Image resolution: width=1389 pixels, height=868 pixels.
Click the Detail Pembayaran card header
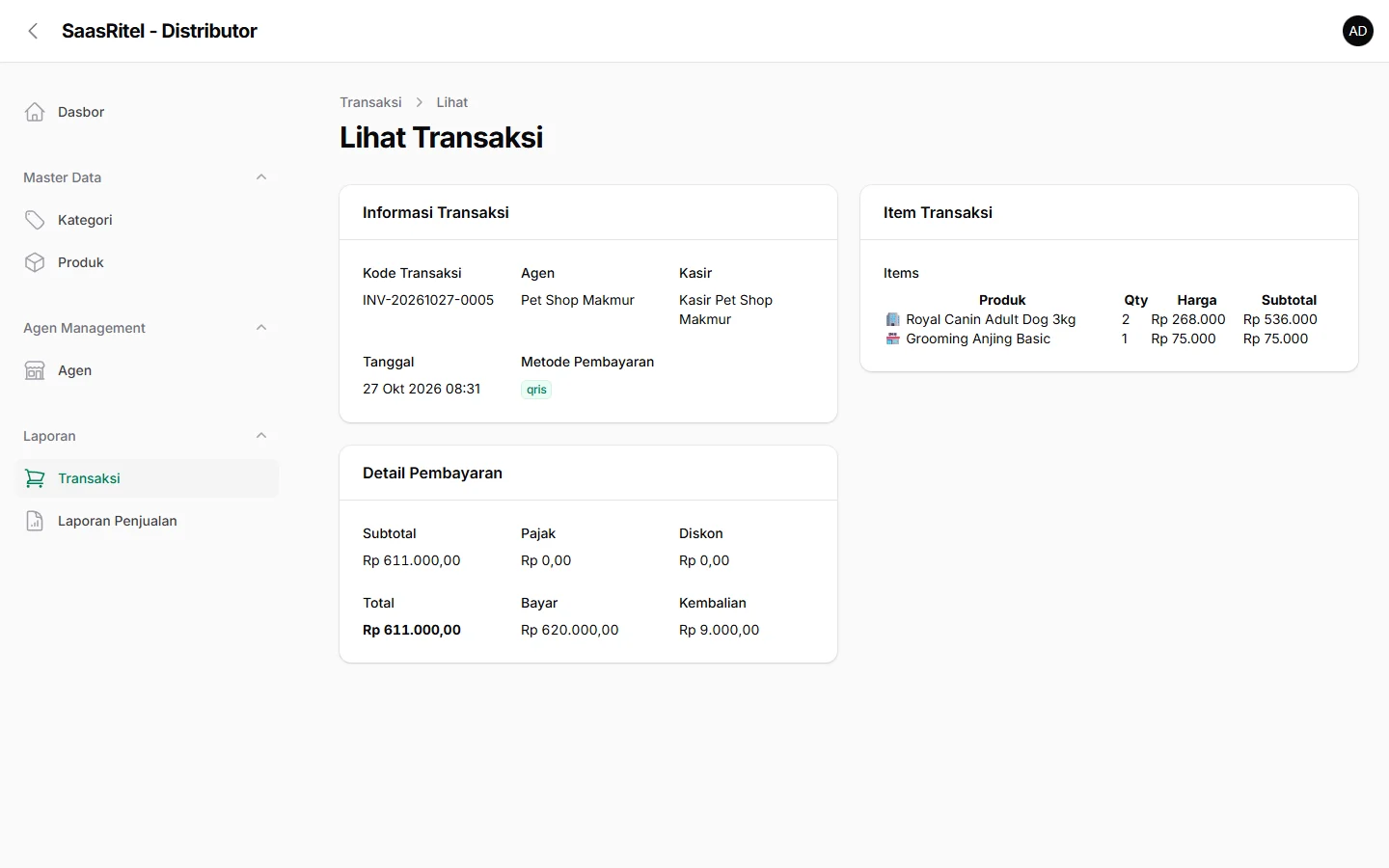(588, 473)
